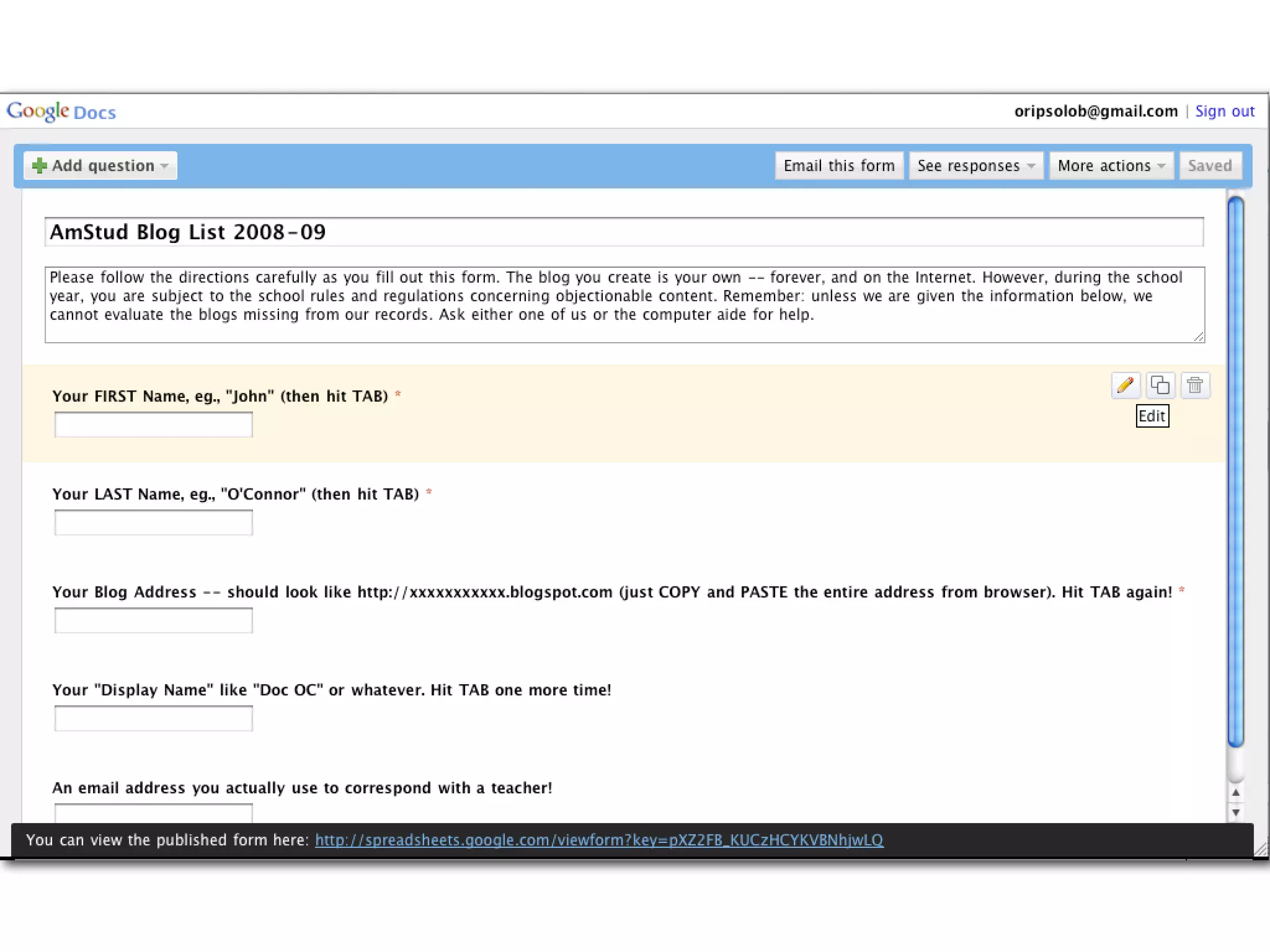This screenshot has width=1270, height=952.
Task: Click the blue vertical scrollbar thumb
Action: coord(1236,471)
